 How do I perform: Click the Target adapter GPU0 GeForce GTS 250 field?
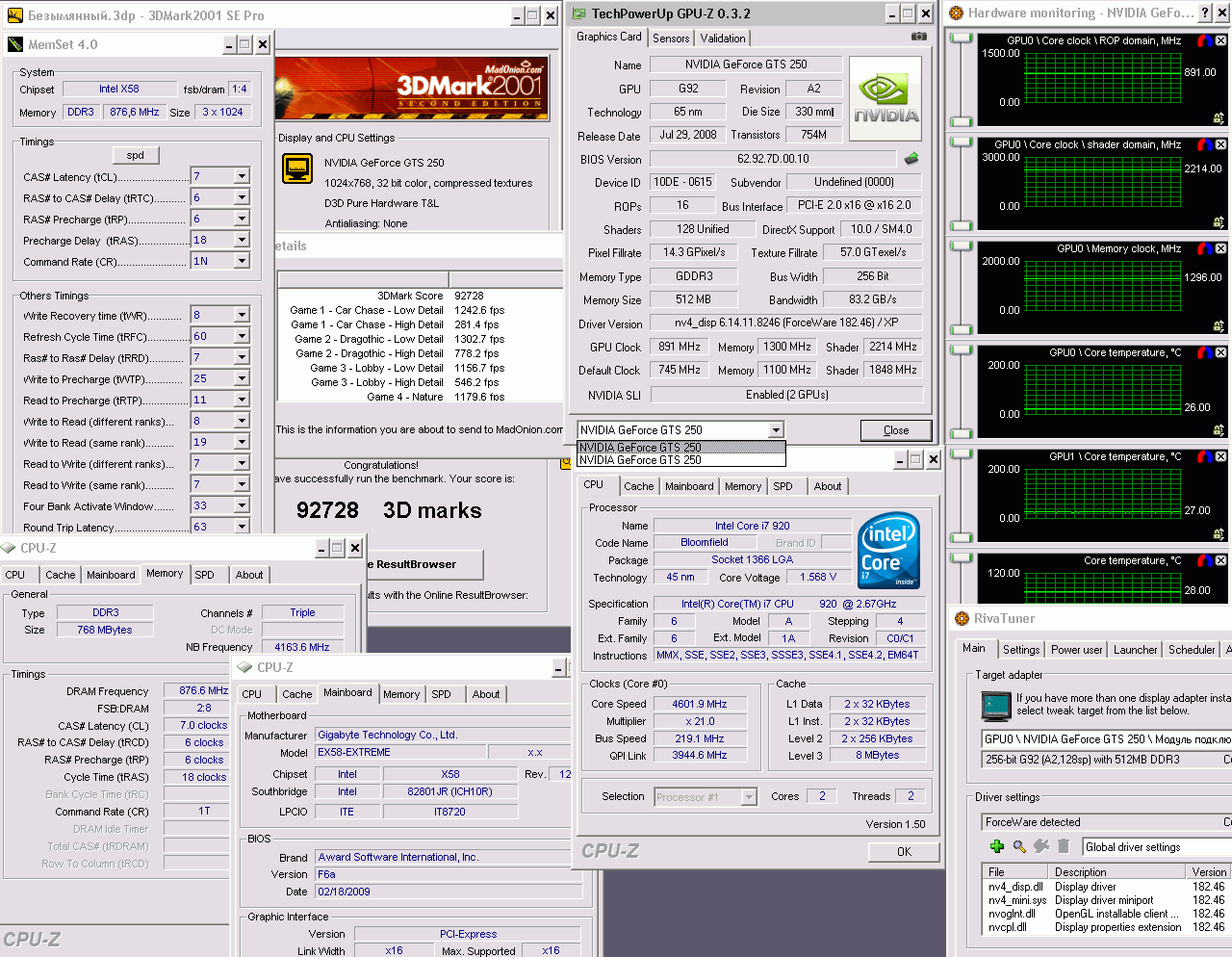(x=1106, y=739)
